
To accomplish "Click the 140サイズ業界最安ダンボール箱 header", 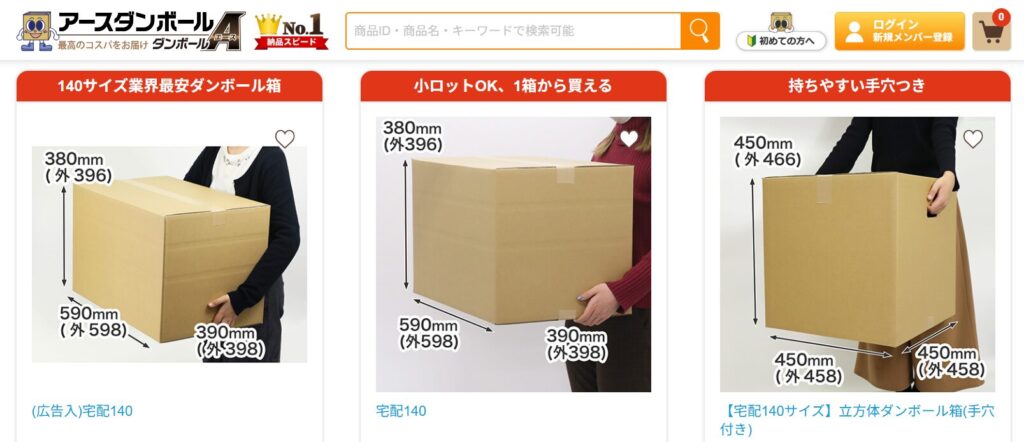I will (169, 86).
